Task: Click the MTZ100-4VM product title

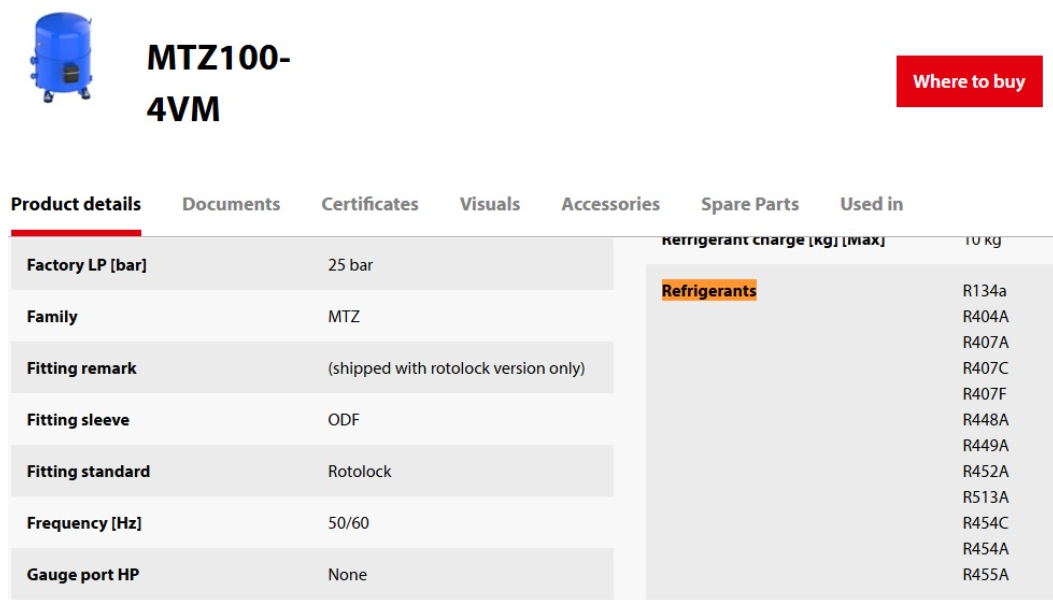Action: click(218, 83)
